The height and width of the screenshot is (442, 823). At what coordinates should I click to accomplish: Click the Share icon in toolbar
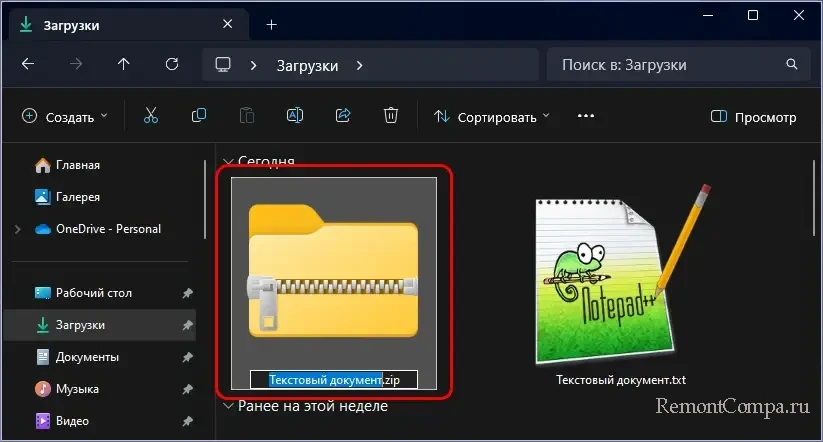click(x=343, y=116)
